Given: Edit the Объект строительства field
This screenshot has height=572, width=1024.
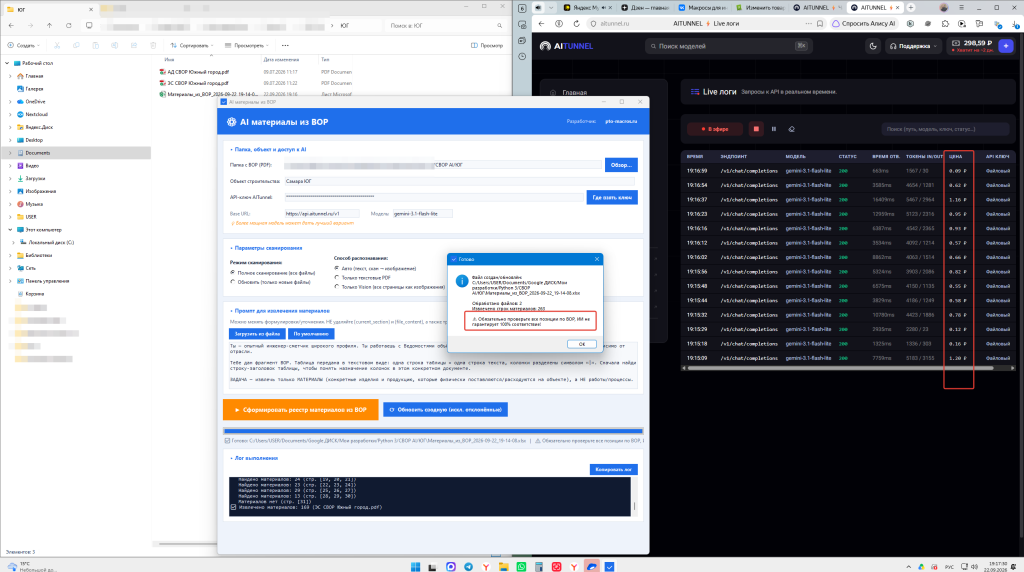Looking at the screenshot, I should pos(459,181).
